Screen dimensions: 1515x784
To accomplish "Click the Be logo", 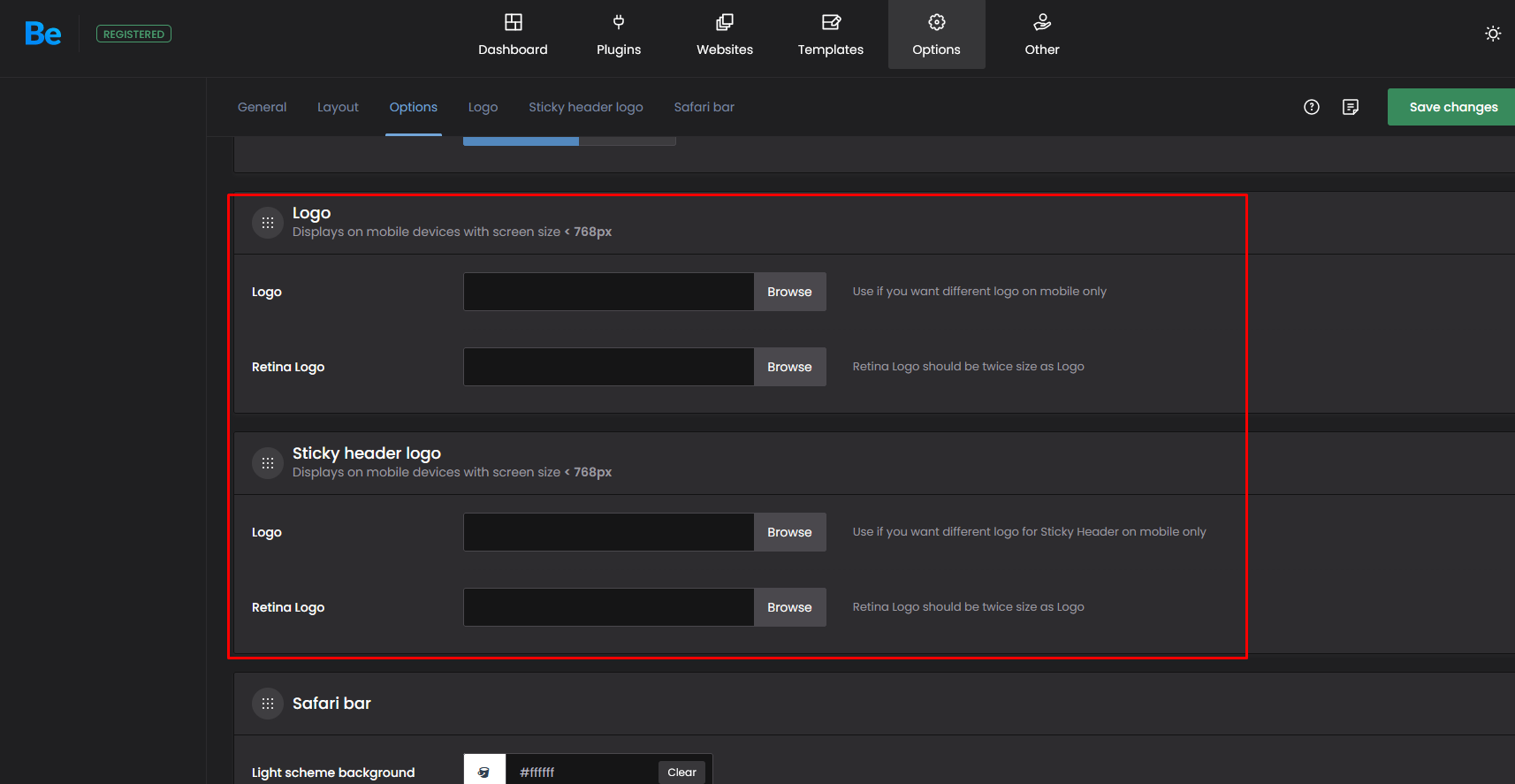I will click(42, 34).
